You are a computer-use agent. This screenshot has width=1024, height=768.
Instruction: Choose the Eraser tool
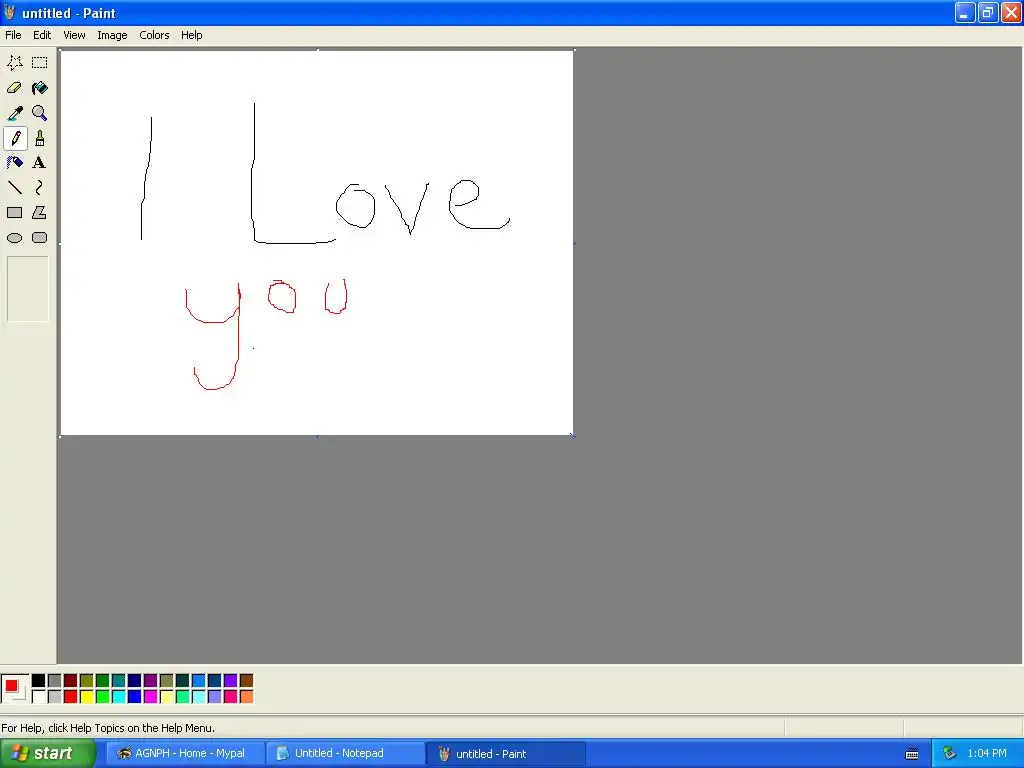click(x=14, y=88)
